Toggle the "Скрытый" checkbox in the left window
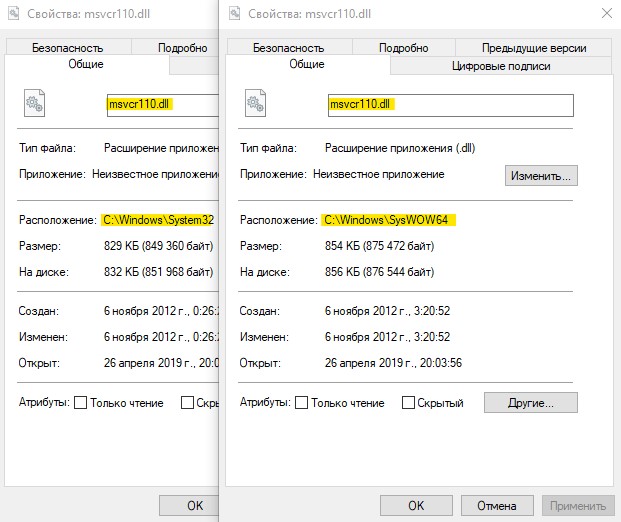 187,403
